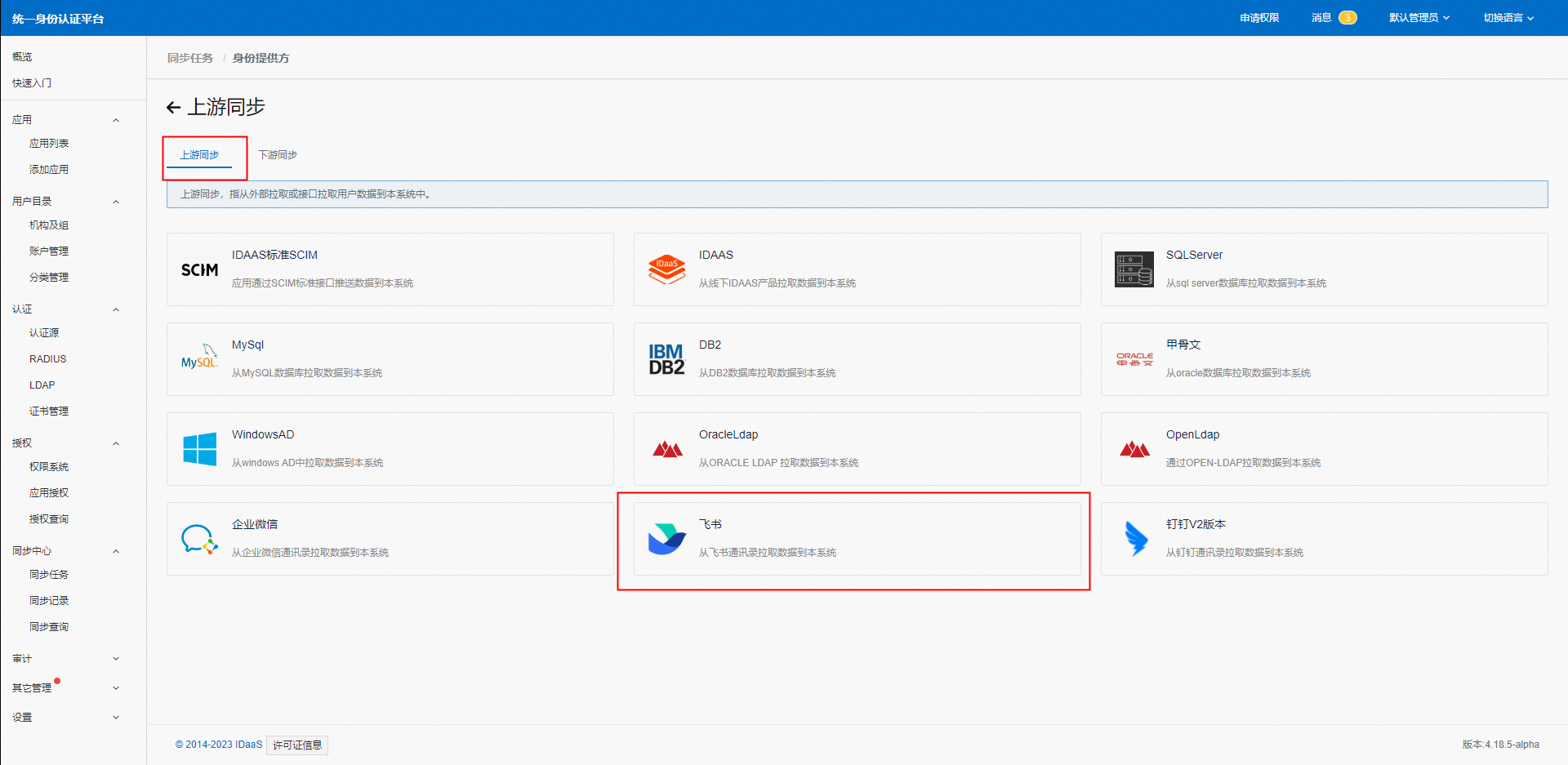Open 授权查询 in the sidebar

point(49,519)
